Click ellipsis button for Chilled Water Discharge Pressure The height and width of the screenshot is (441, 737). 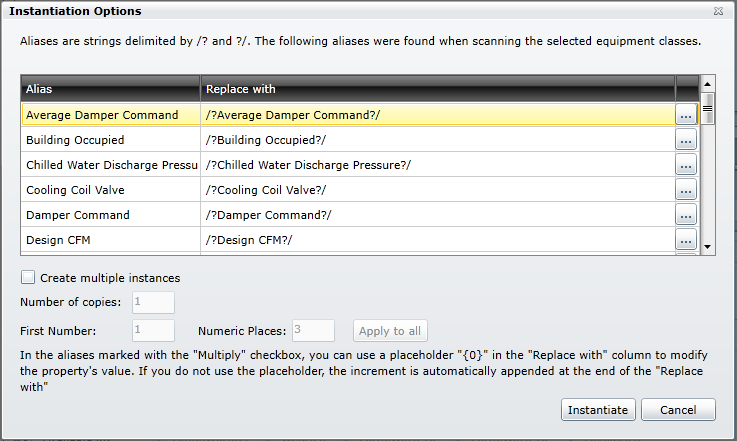685,165
